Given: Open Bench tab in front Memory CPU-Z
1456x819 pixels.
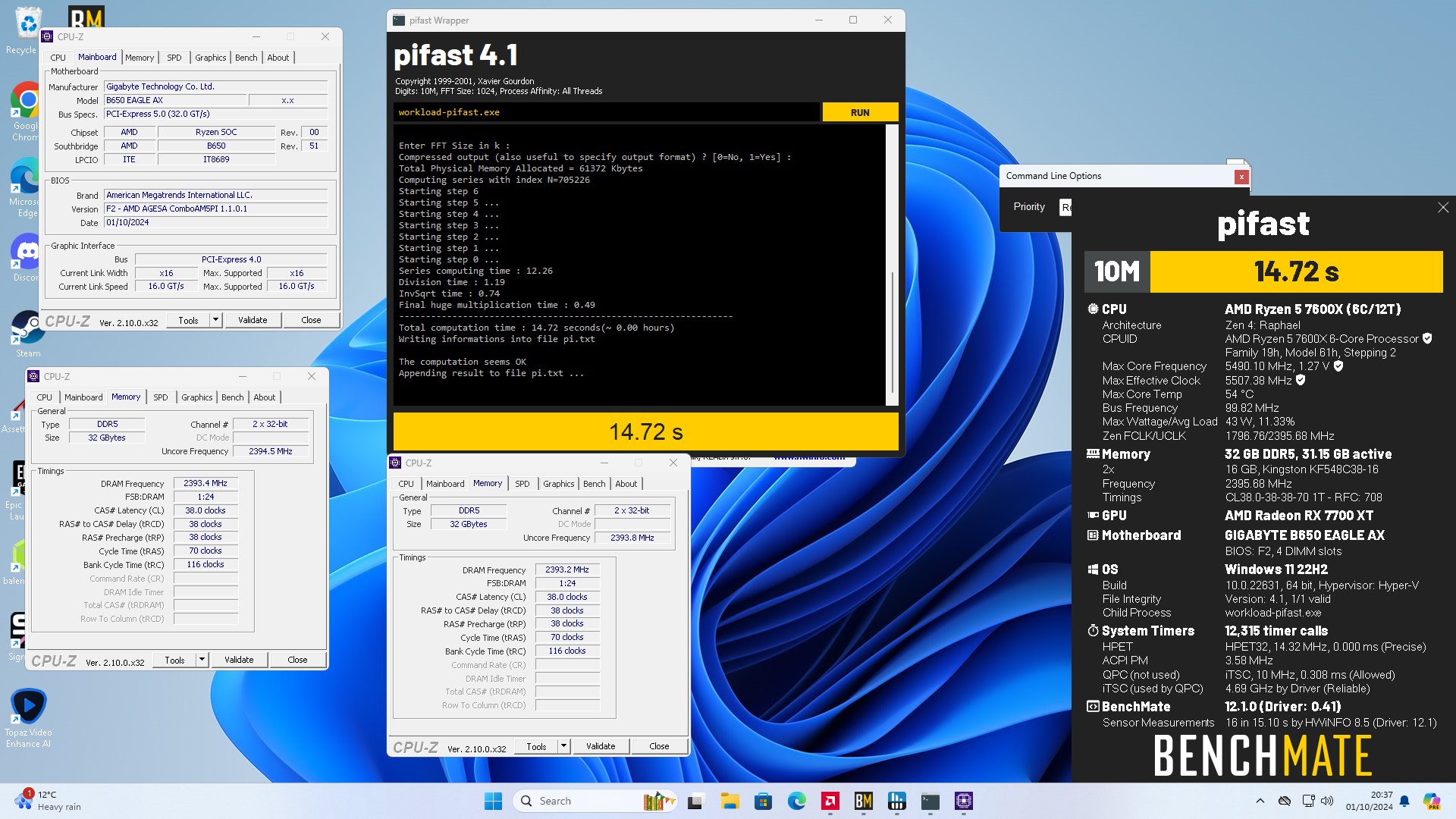Looking at the screenshot, I should tap(595, 484).
